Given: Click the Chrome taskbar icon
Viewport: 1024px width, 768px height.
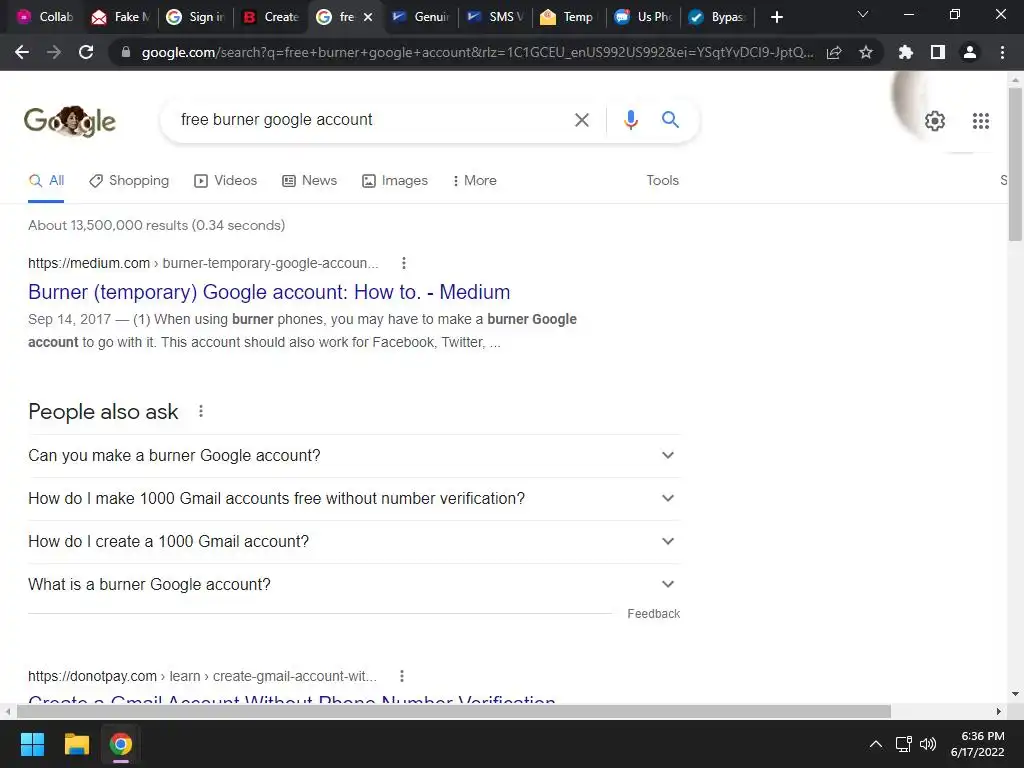Looking at the screenshot, I should pyautogui.click(x=121, y=744).
